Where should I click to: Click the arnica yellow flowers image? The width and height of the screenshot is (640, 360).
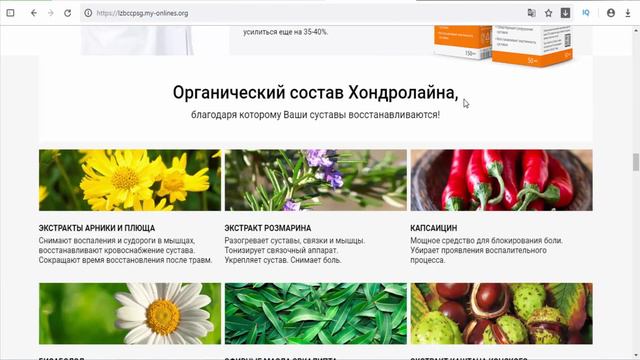130,180
